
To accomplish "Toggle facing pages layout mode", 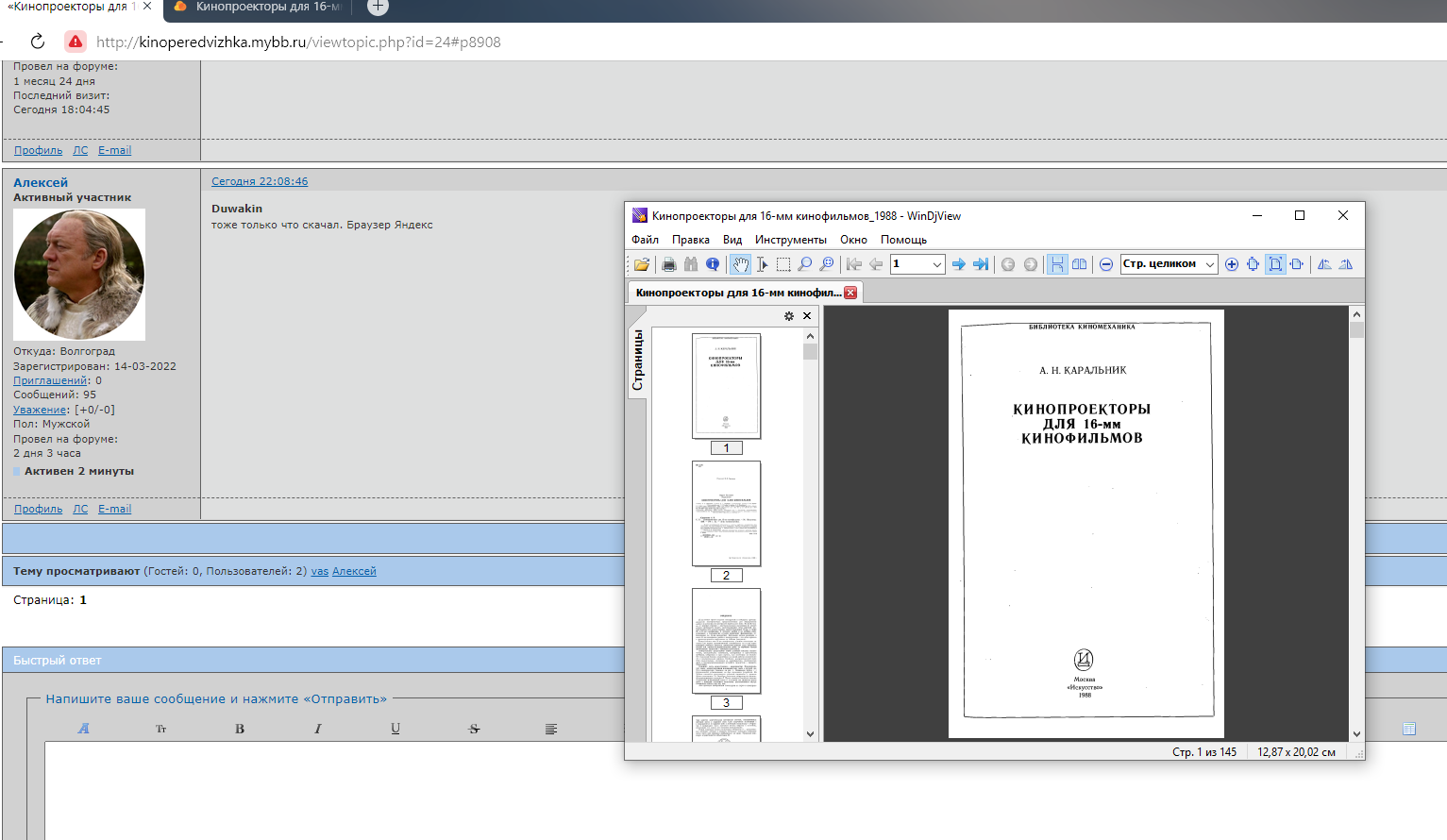I will point(1079,264).
